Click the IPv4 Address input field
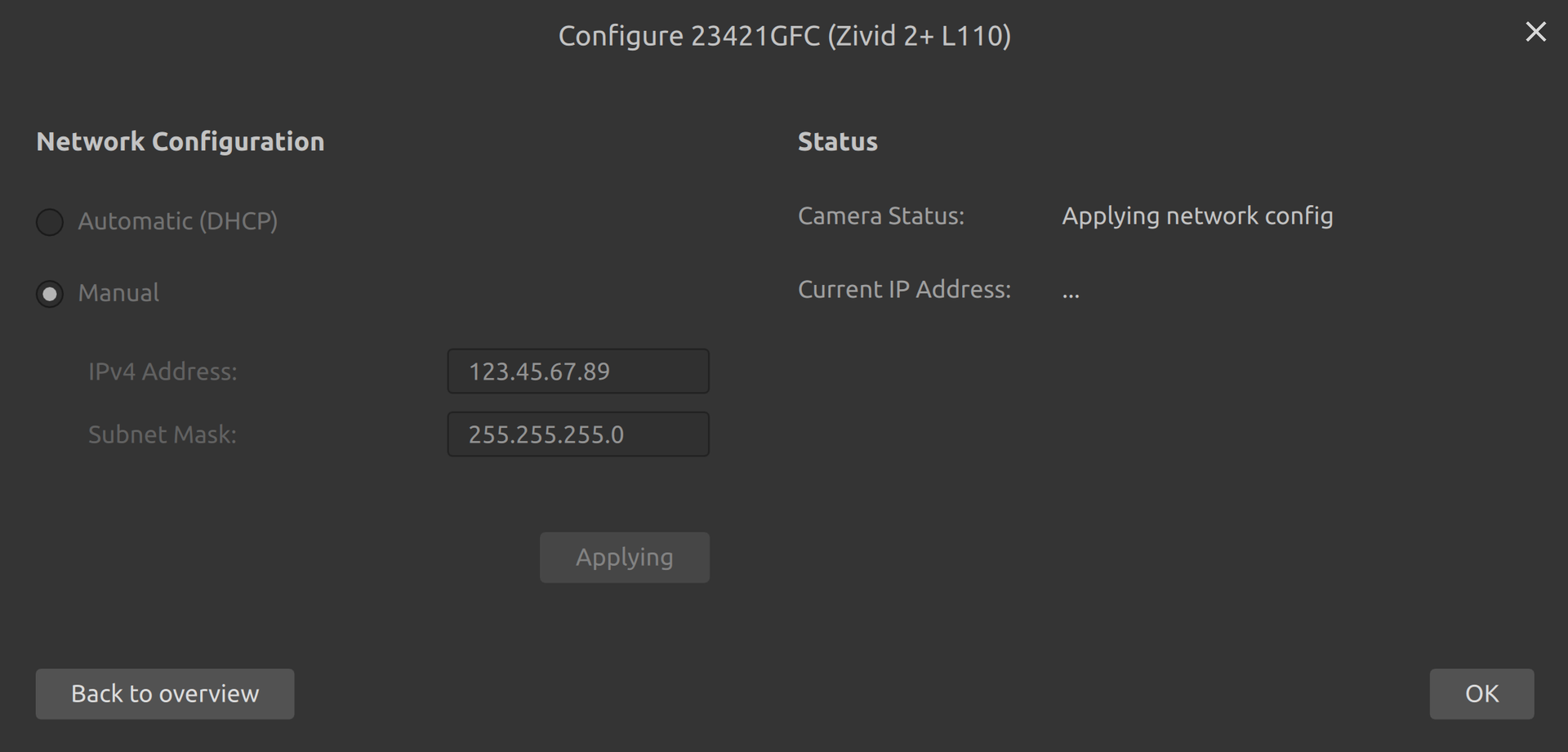Screen dimensions: 1568x752 [x=577, y=372]
